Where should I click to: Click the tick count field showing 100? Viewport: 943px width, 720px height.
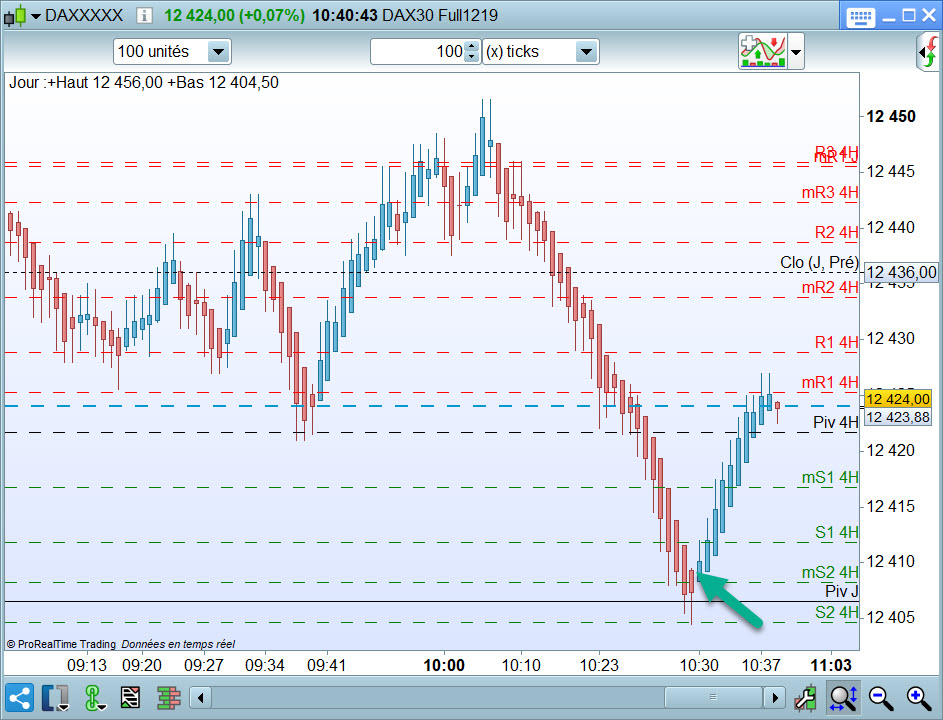coord(419,52)
